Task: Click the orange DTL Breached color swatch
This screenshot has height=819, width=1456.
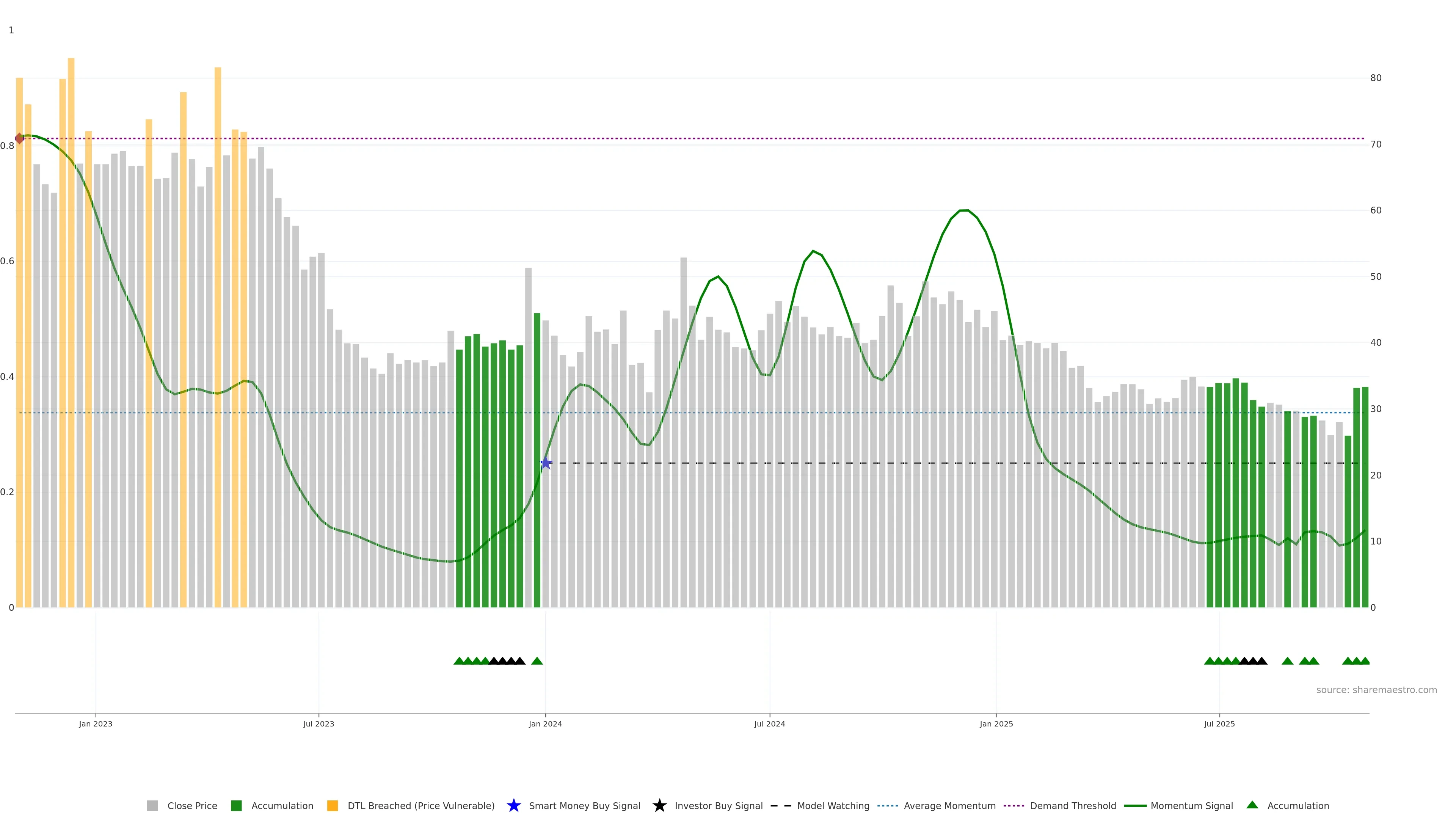Action: point(333,806)
